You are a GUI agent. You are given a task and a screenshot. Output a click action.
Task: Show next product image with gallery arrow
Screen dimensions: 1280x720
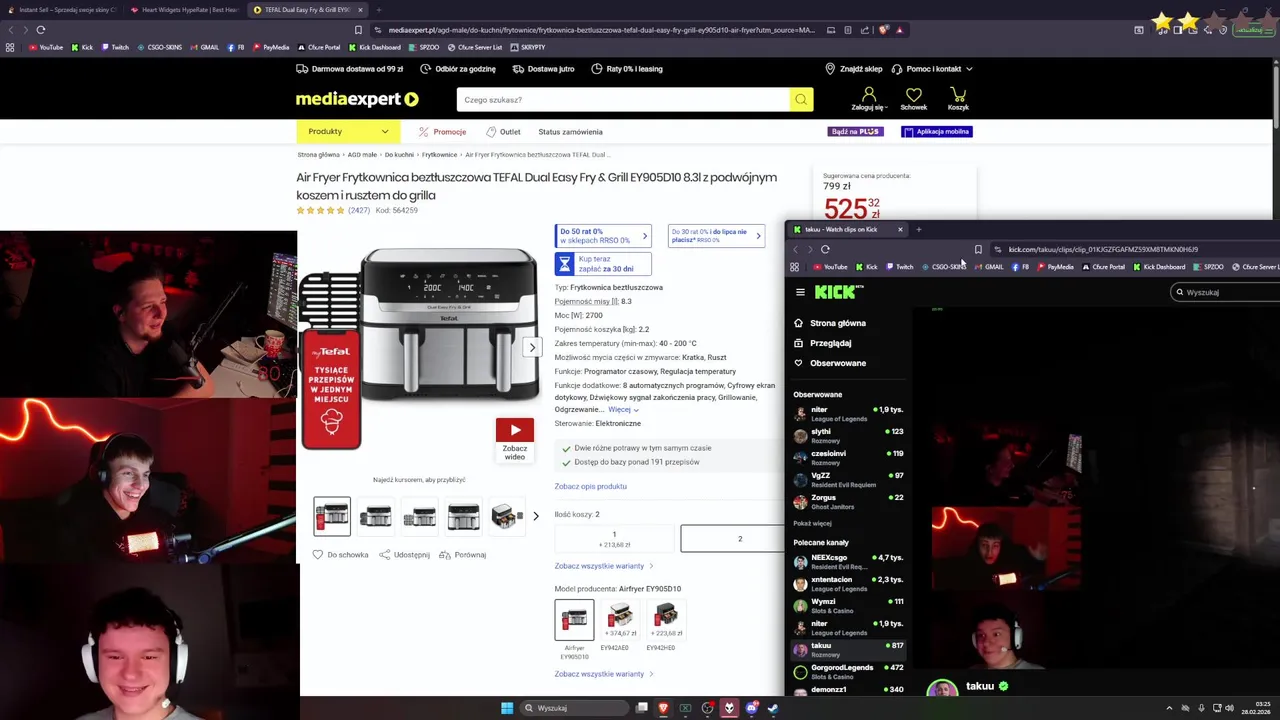click(x=532, y=347)
